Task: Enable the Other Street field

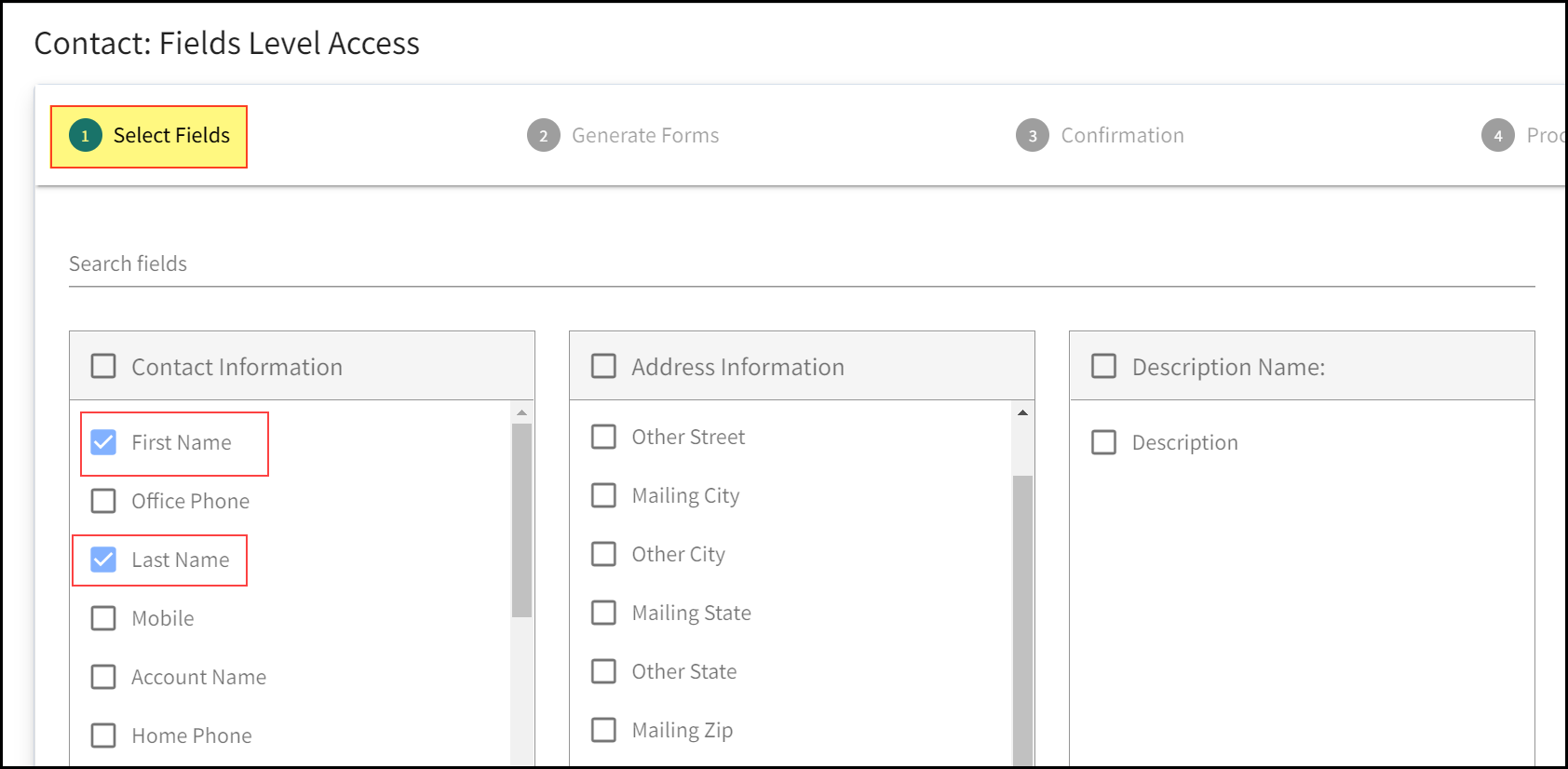Action: tap(603, 437)
